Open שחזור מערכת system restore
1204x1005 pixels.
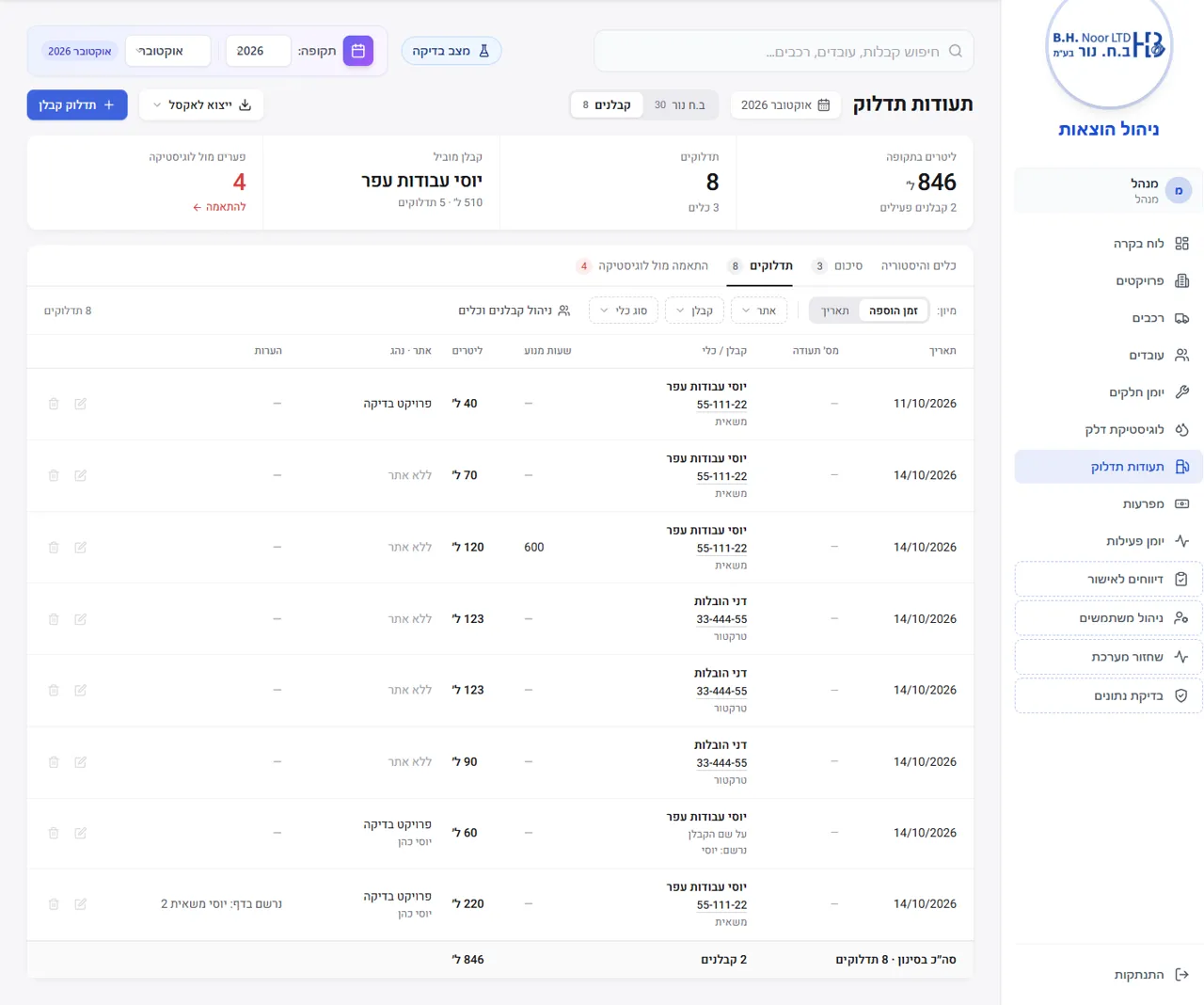coord(1108,657)
